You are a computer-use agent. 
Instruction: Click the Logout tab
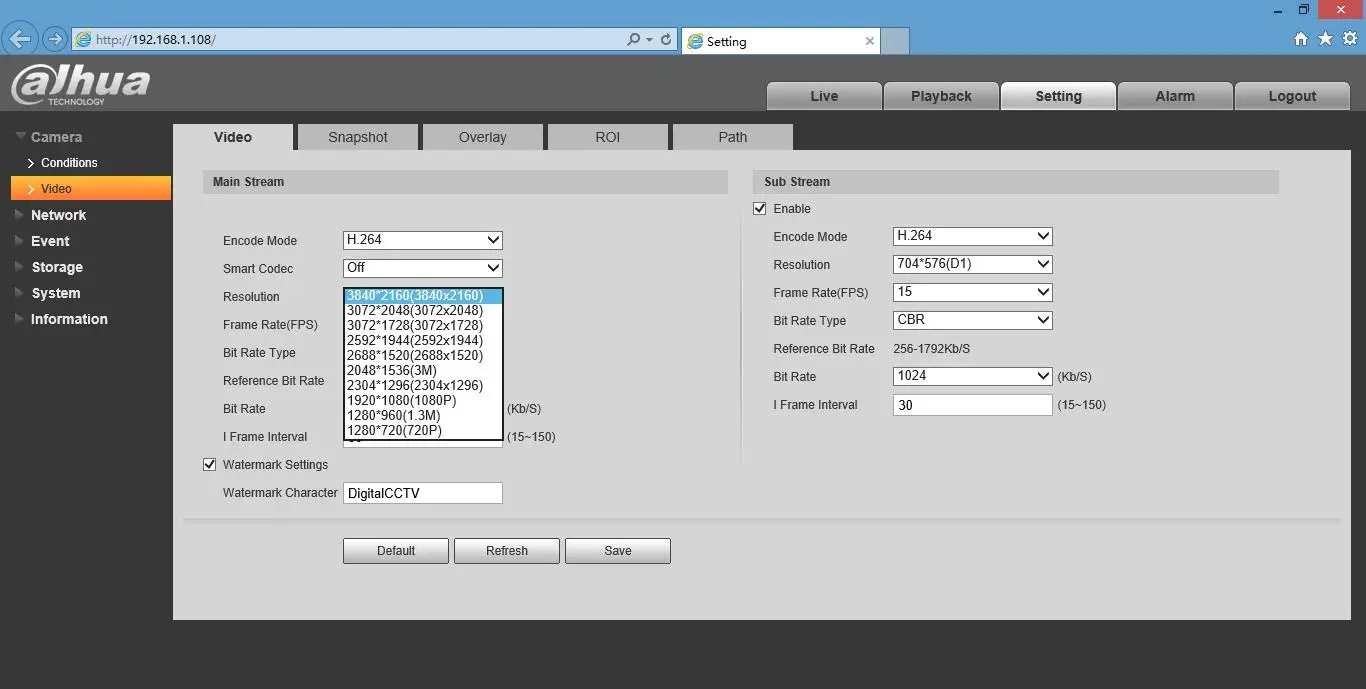tap(1292, 96)
